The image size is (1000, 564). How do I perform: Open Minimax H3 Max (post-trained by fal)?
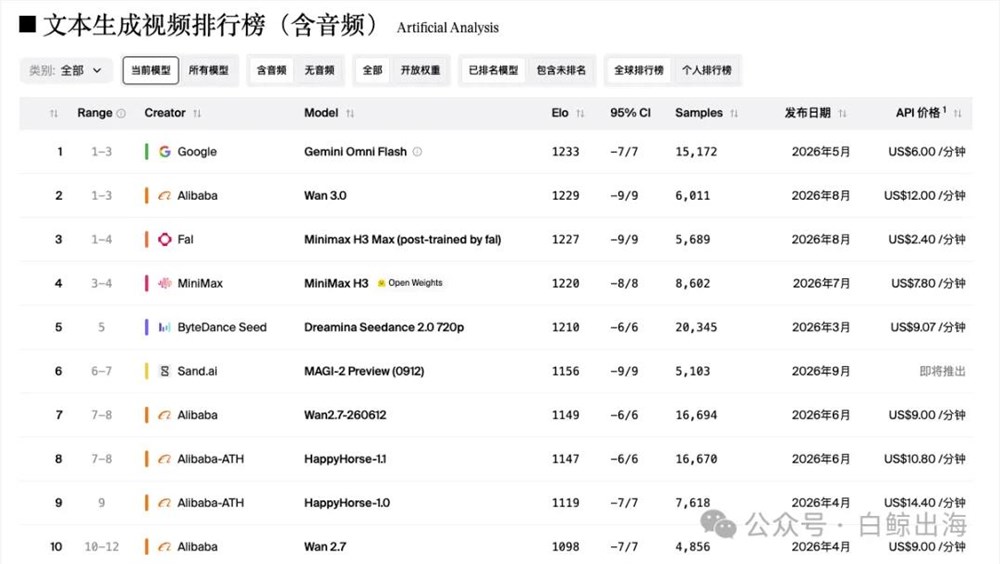click(x=402, y=239)
